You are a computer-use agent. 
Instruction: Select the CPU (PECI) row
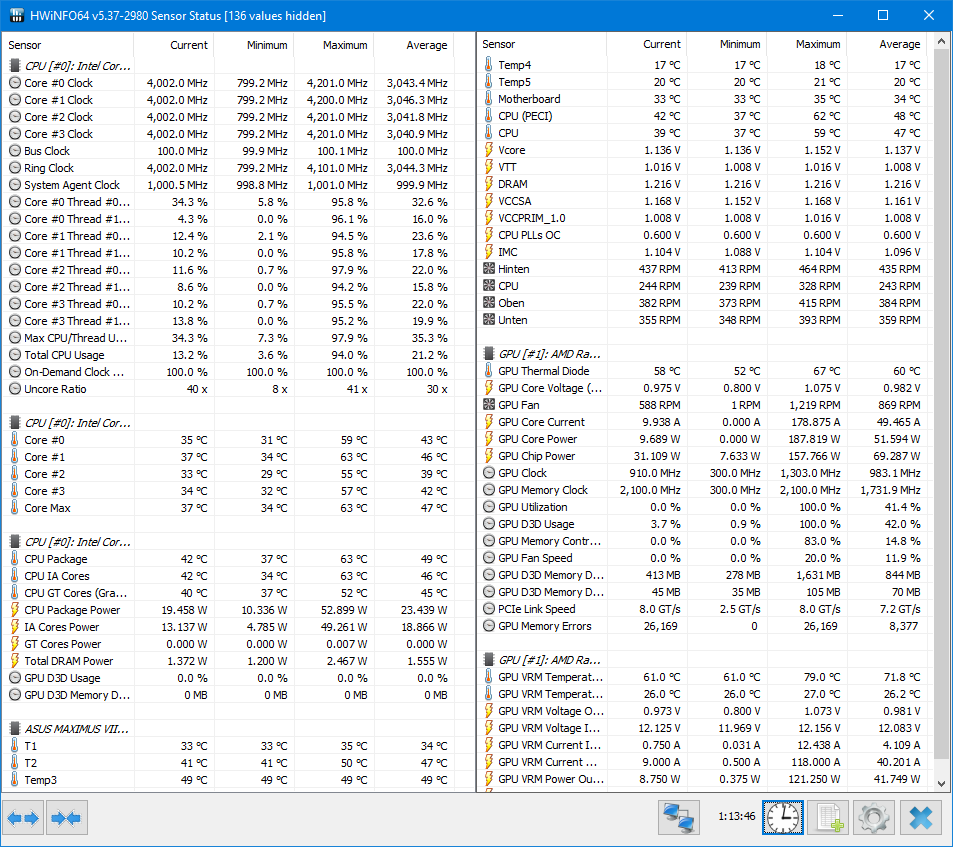(702, 116)
